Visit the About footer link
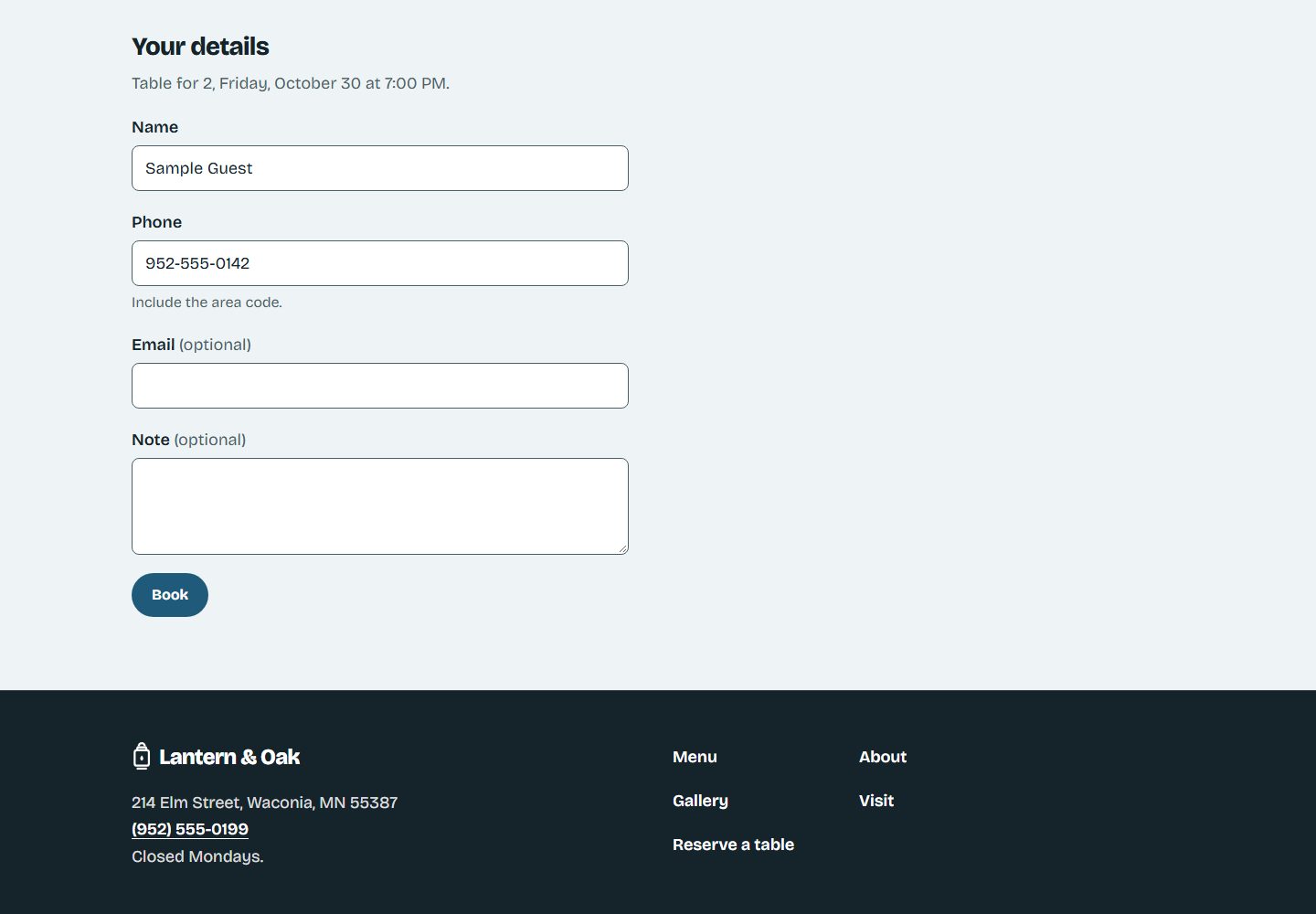1316x914 pixels. (x=883, y=757)
